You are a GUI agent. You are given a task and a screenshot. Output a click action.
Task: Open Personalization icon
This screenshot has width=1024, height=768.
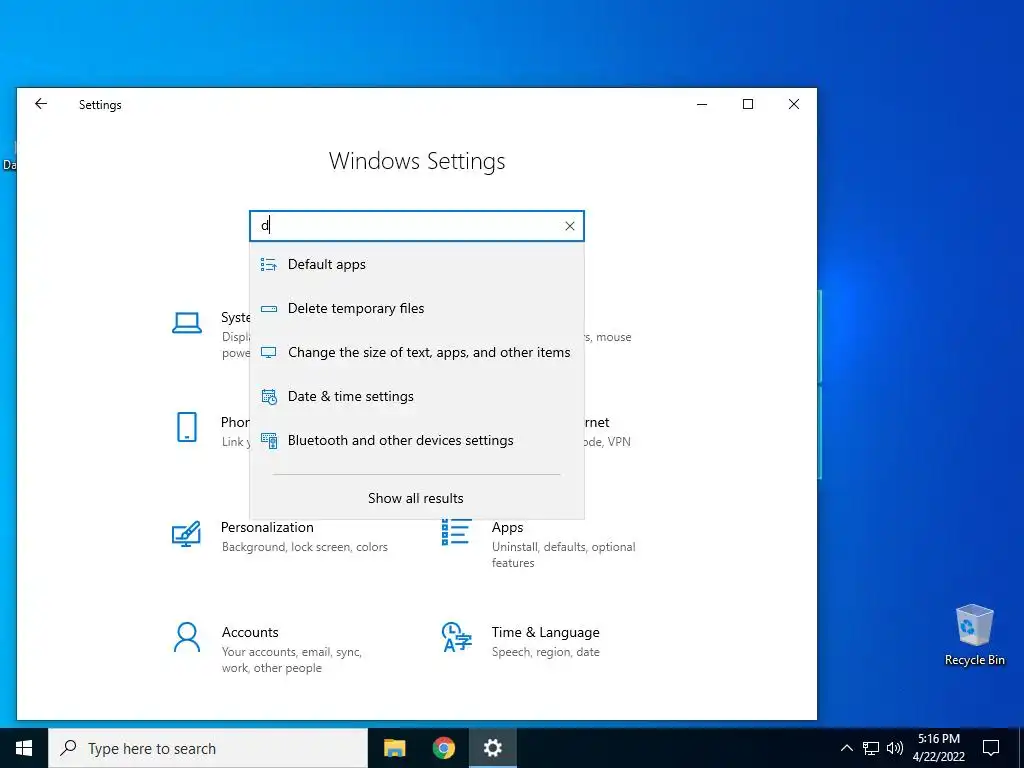[x=186, y=534]
